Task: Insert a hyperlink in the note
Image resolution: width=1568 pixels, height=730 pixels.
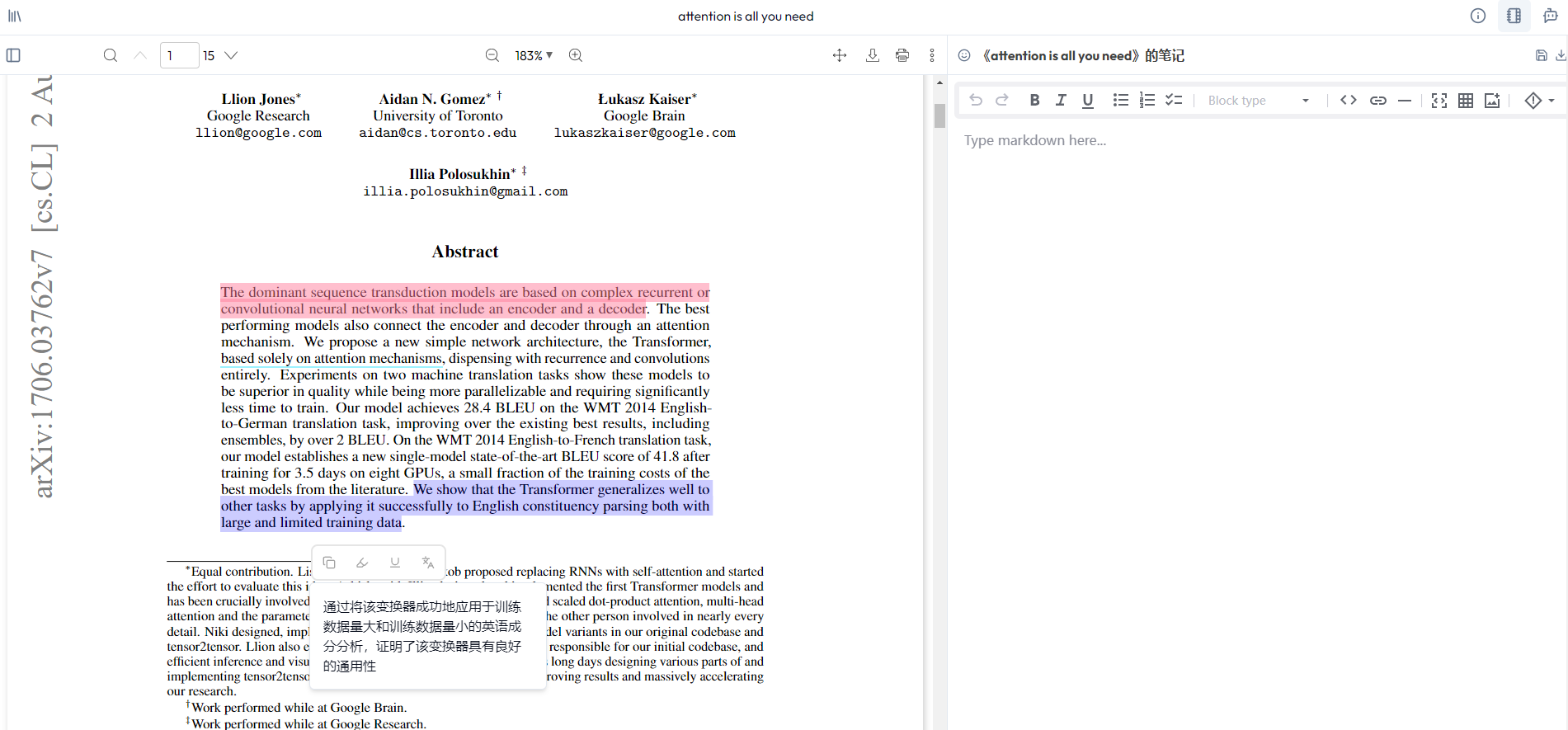Action: [x=1378, y=100]
